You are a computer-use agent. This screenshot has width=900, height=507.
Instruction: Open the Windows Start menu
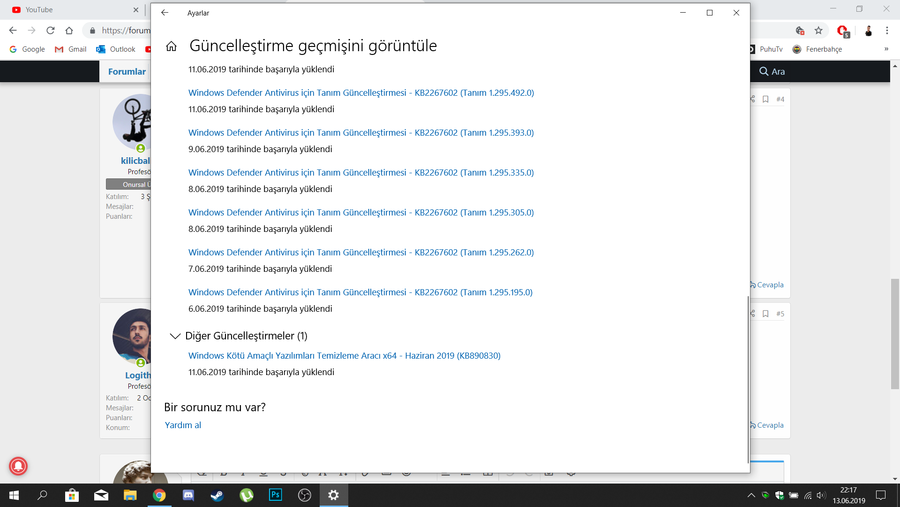(x=14, y=495)
